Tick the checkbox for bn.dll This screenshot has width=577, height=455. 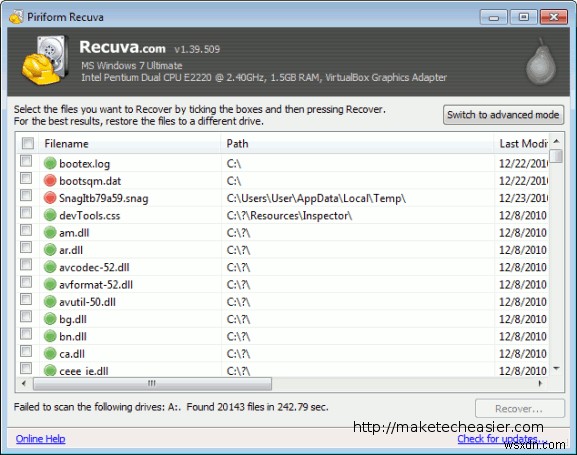26,334
